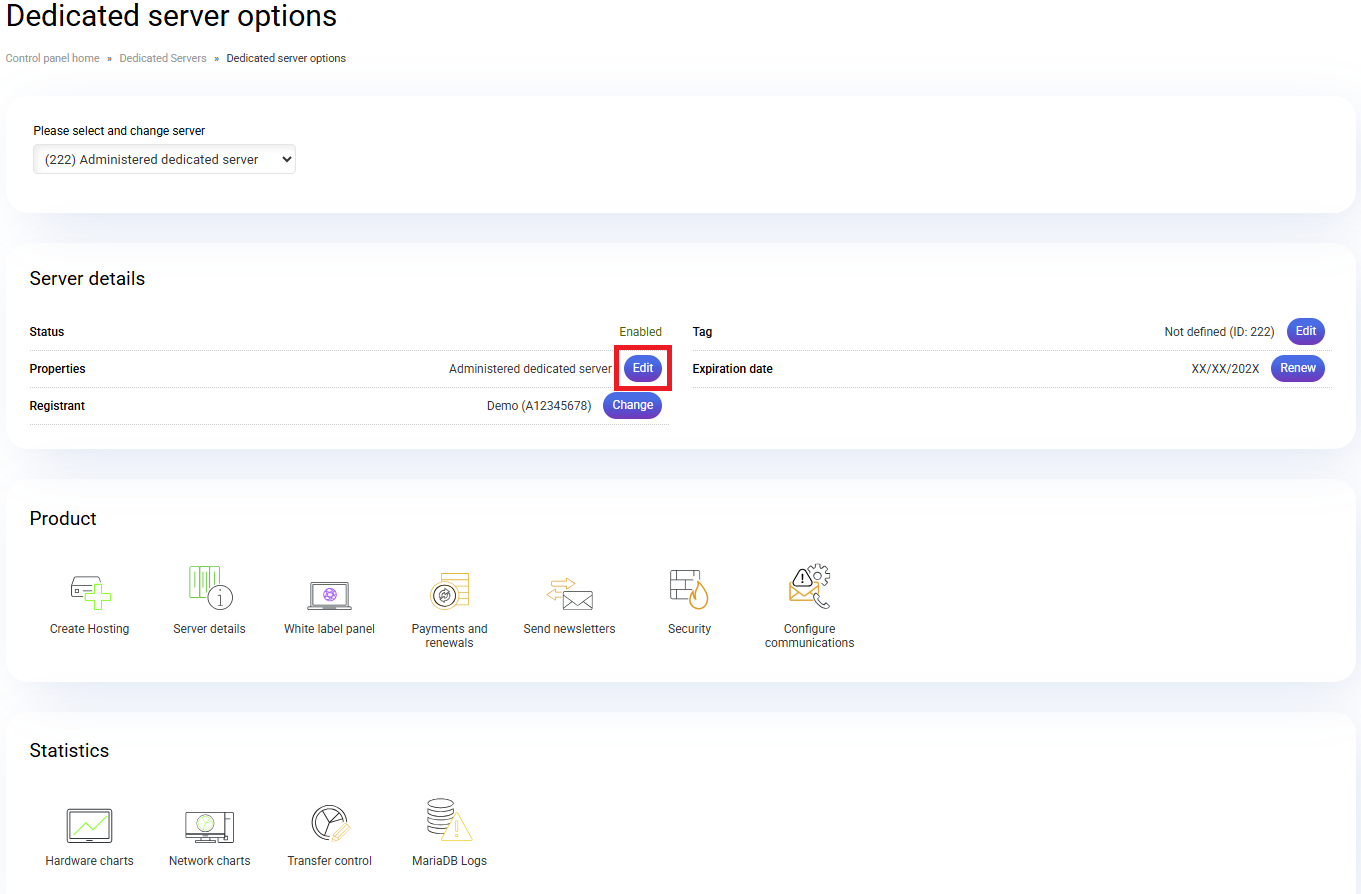Expand the server selection dropdown
Image resolution: width=1361 pixels, height=894 pixels.
coord(164,159)
